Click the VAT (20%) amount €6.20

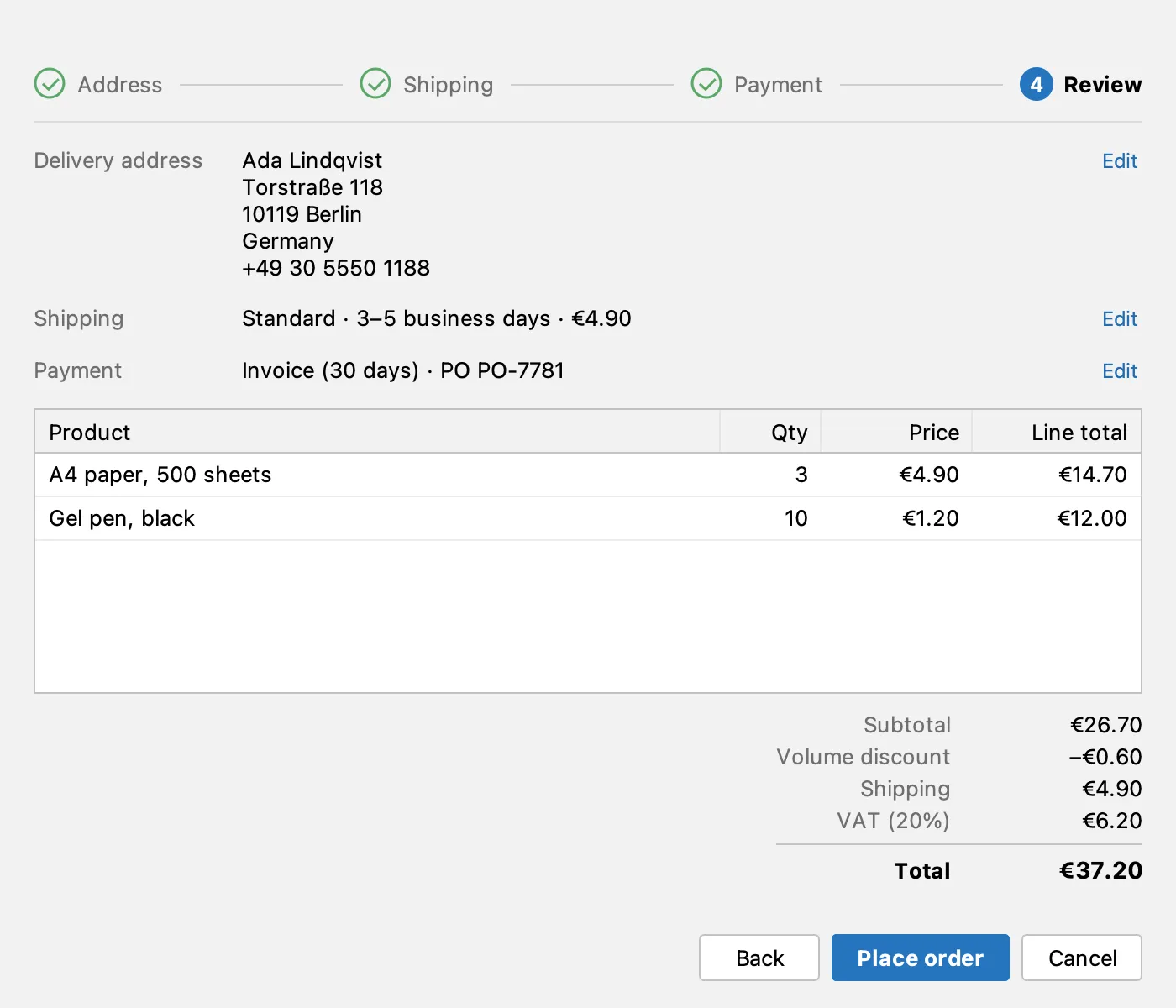(1111, 821)
